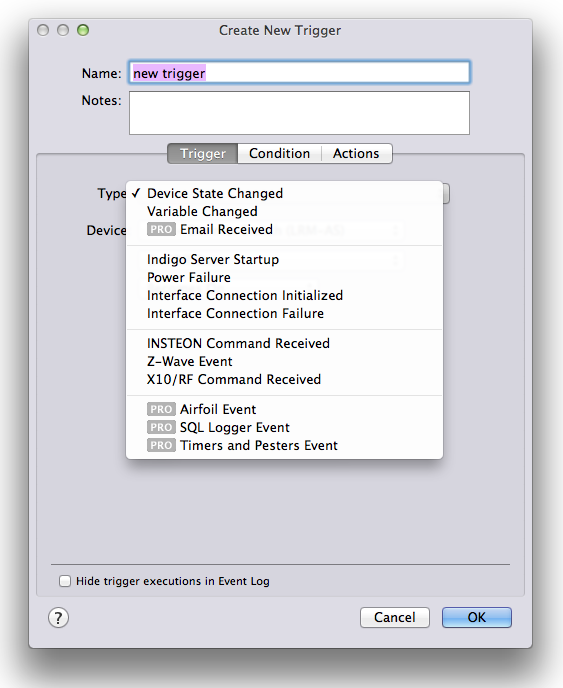Choose Power Failure trigger type
This screenshot has height=688, width=563.
[x=284, y=277]
